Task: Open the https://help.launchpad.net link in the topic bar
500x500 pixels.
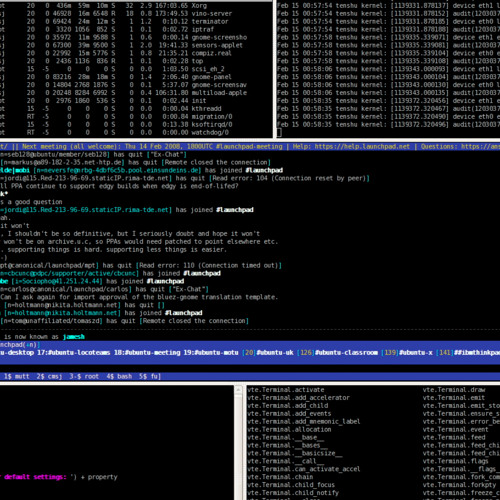Action: (x=362, y=147)
